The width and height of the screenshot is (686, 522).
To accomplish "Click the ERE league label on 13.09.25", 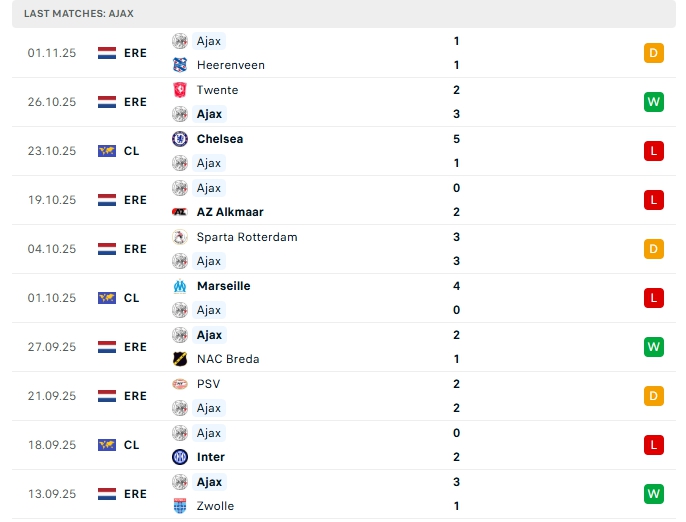I will pyautogui.click(x=135, y=494).
